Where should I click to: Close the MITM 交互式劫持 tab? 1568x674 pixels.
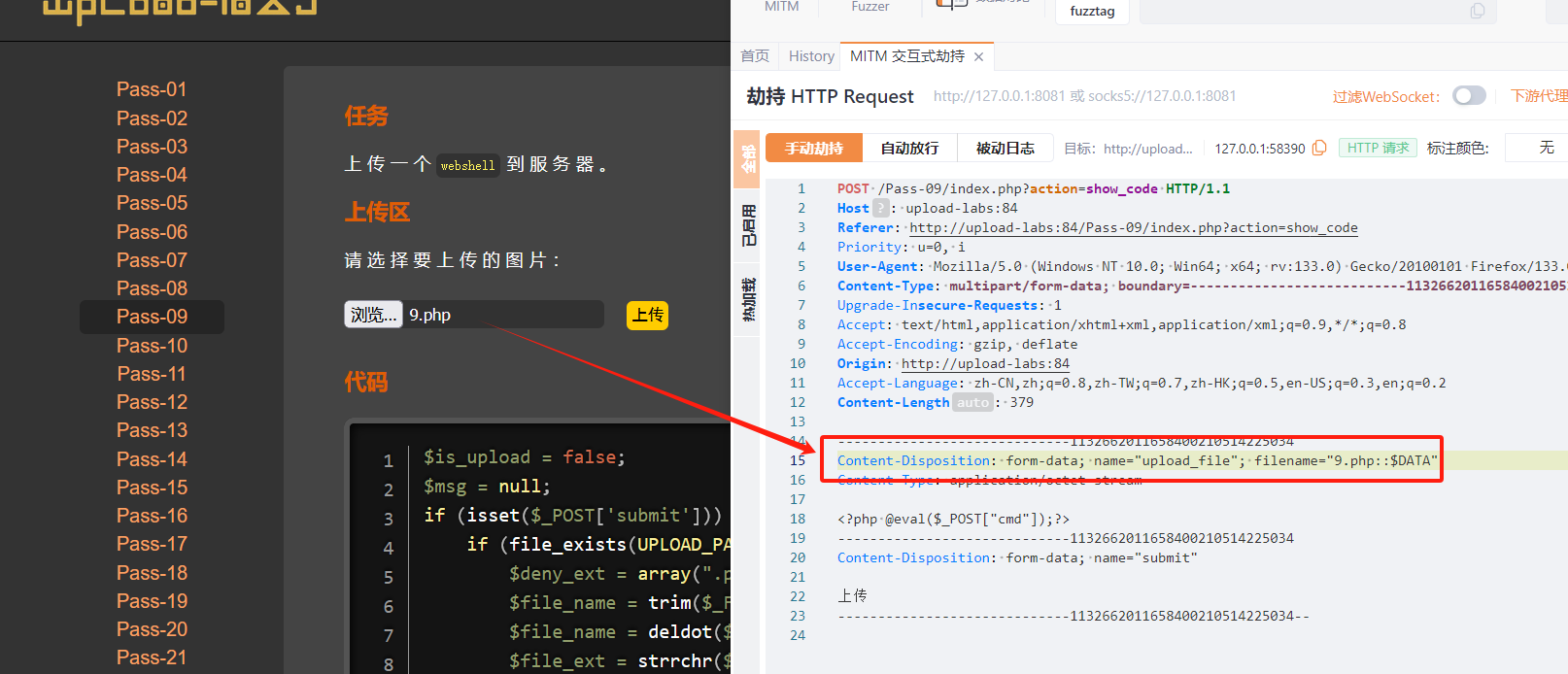[978, 57]
